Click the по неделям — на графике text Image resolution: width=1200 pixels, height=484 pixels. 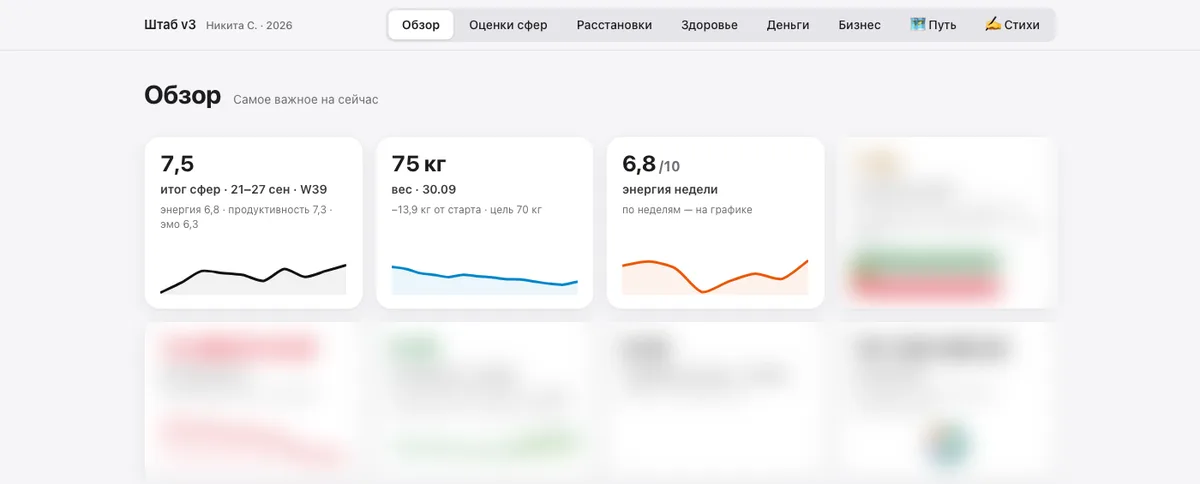[x=687, y=210]
